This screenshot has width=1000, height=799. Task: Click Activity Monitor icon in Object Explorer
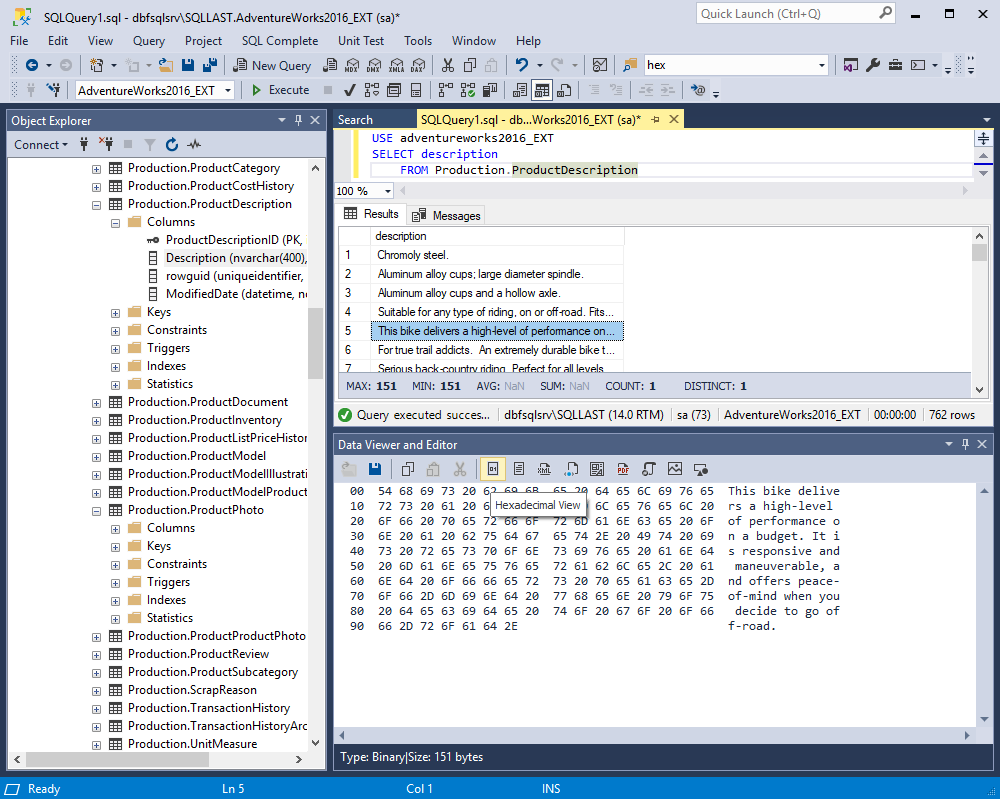[195, 145]
